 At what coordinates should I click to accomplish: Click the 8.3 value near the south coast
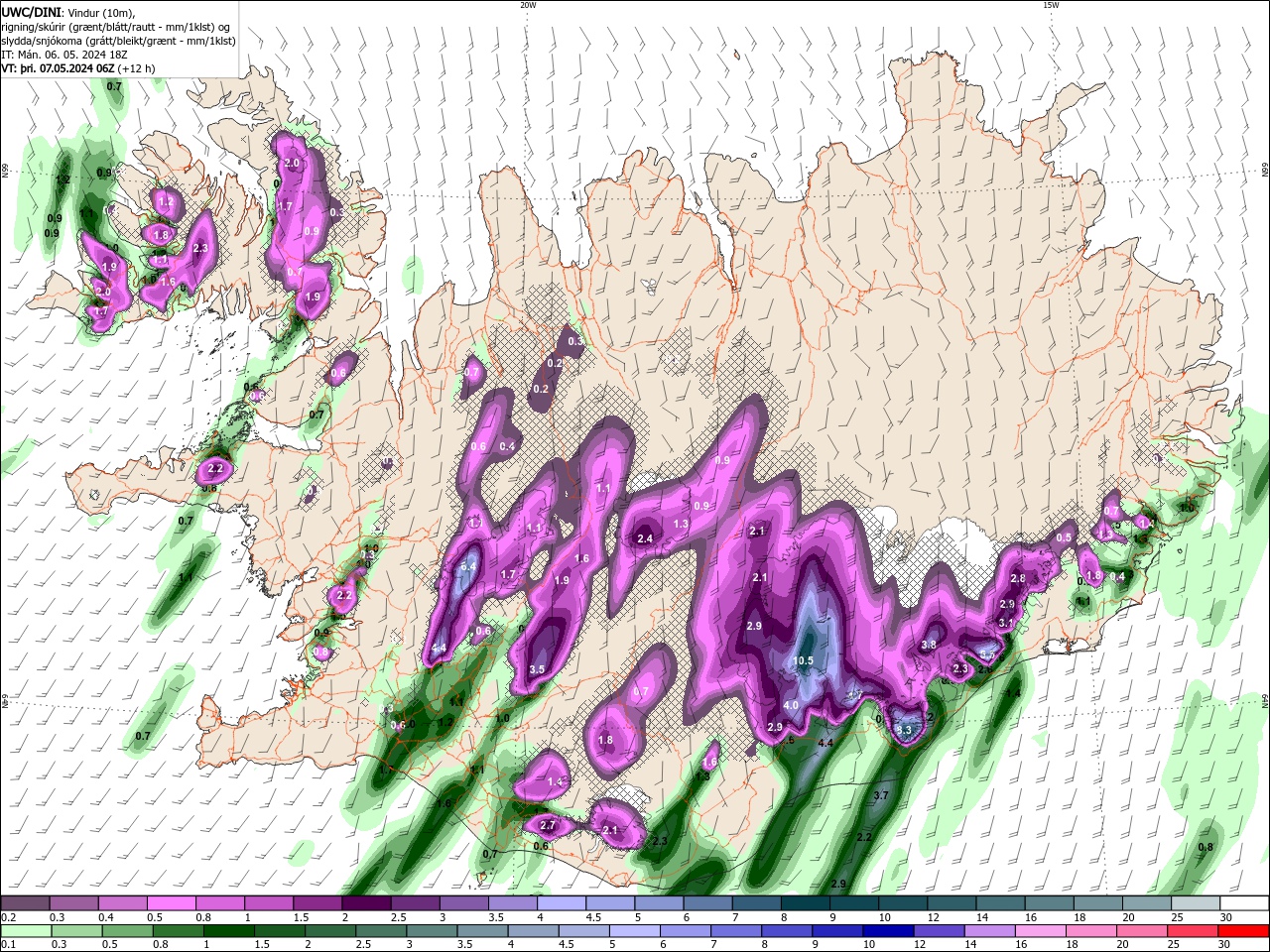click(x=904, y=730)
